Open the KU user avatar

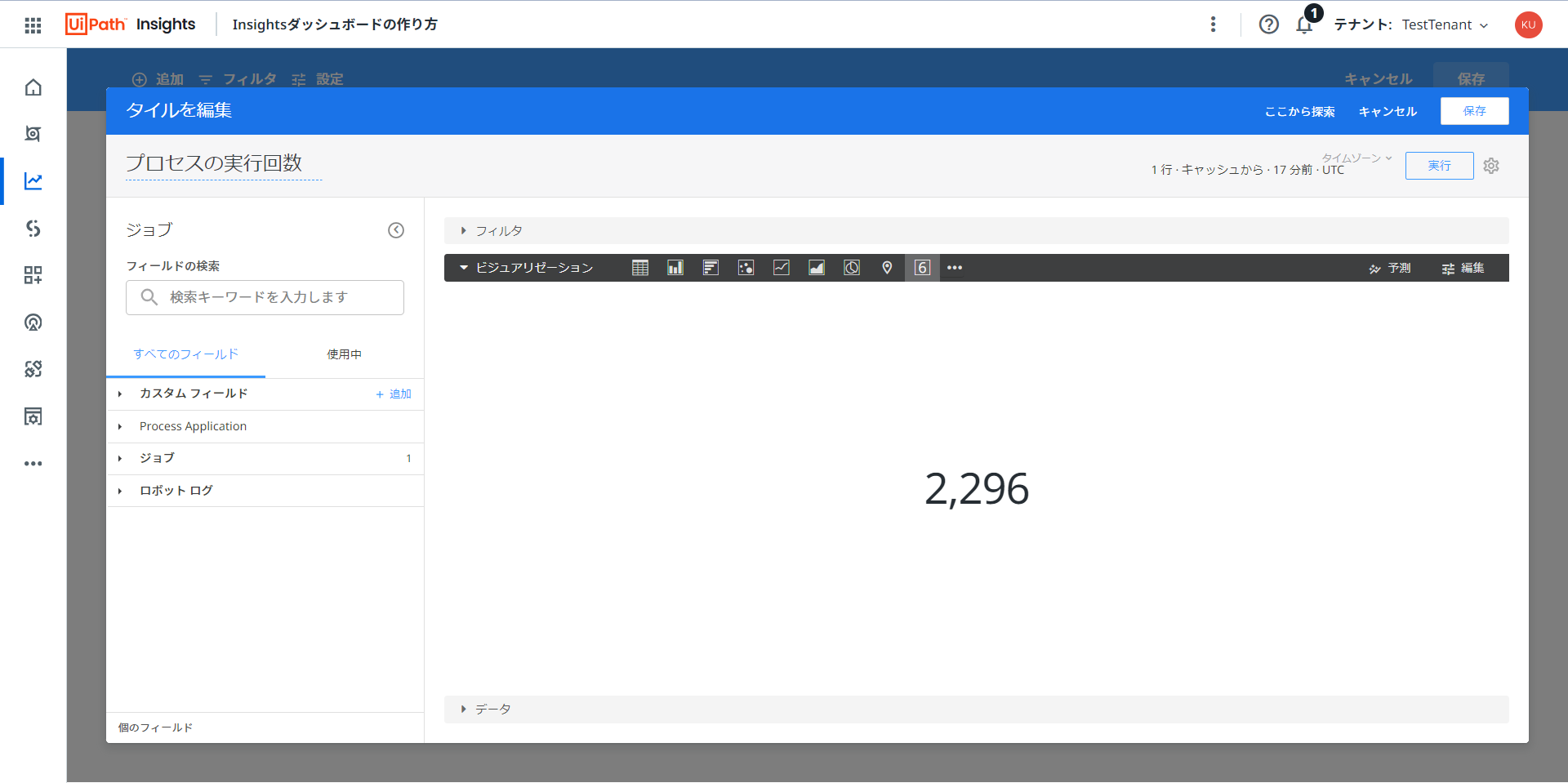pyautogui.click(x=1528, y=24)
